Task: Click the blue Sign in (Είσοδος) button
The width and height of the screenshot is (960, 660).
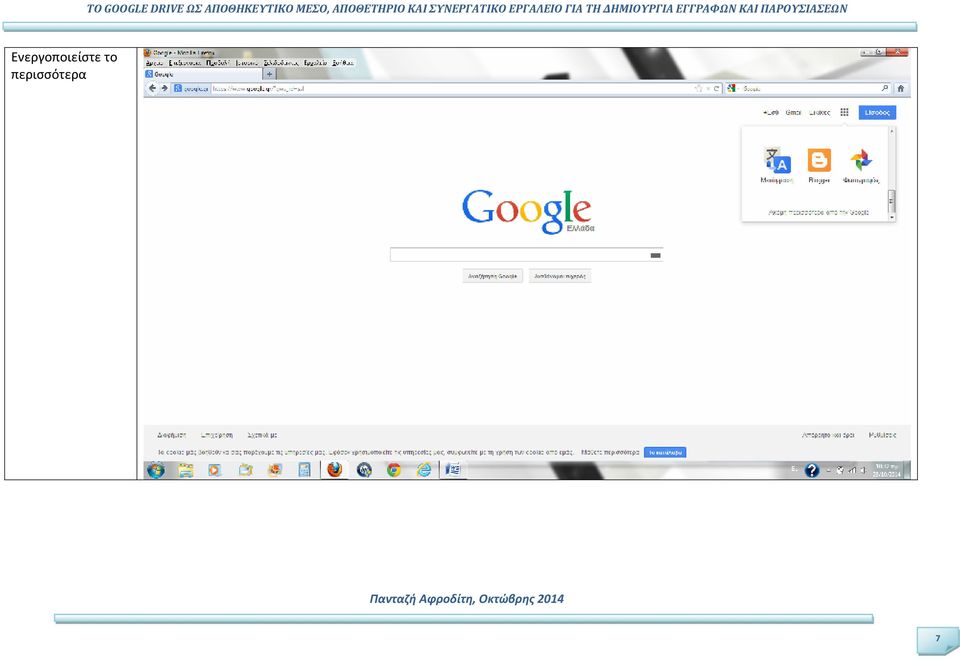Action: click(x=877, y=113)
